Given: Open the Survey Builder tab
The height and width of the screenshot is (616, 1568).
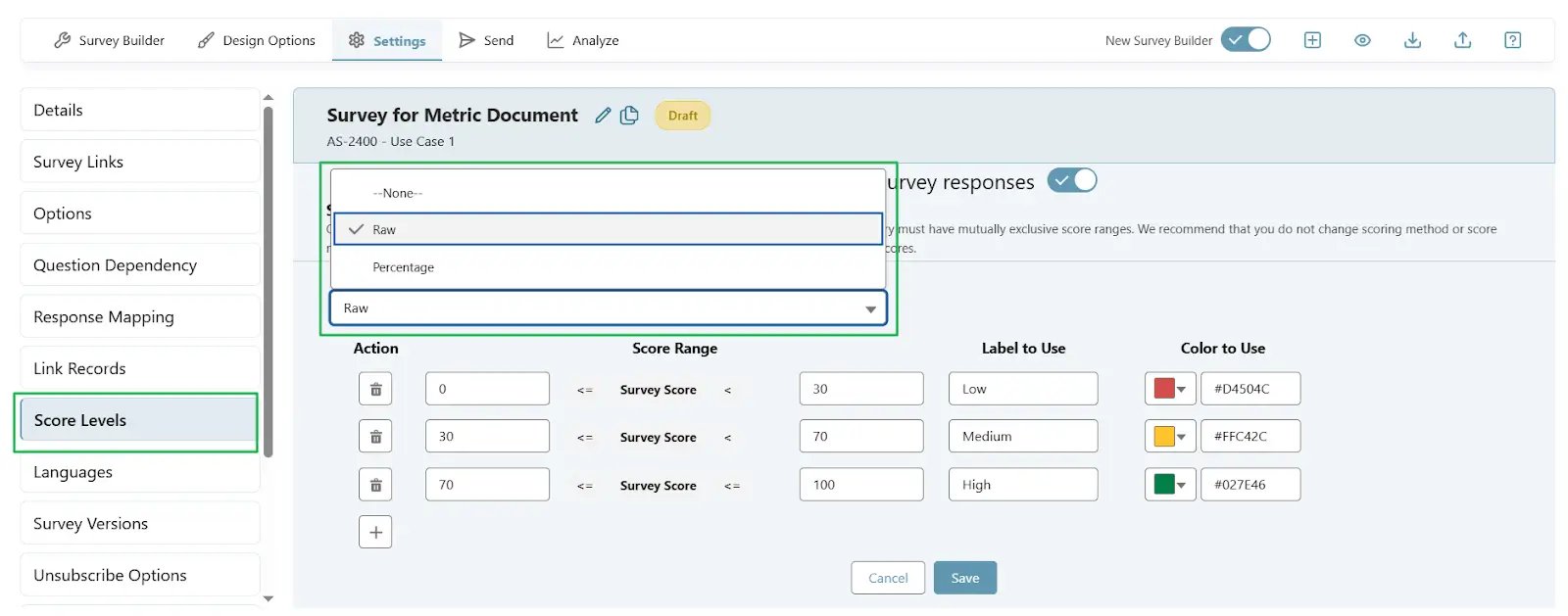Looking at the screenshot, I should pyautogui.click(x=109, y=40).
